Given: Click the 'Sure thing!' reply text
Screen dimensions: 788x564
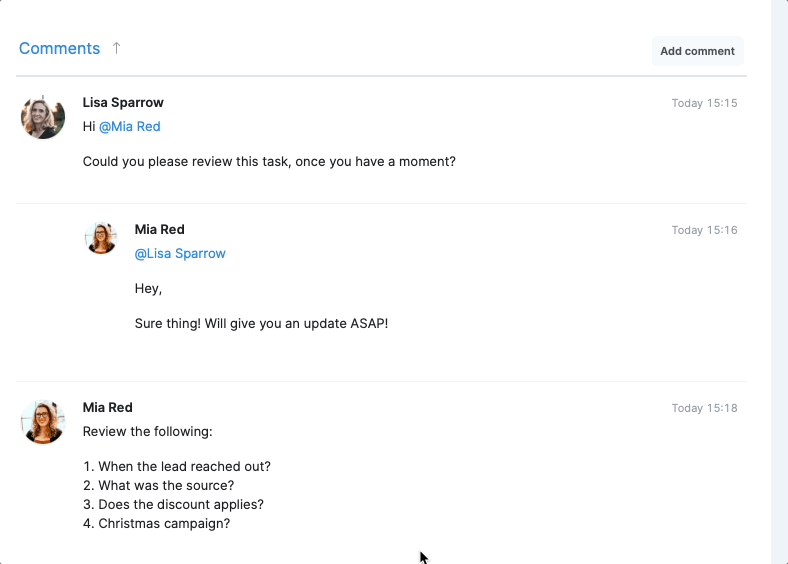Looking at the screenshot, I should [x=261, y=324].
